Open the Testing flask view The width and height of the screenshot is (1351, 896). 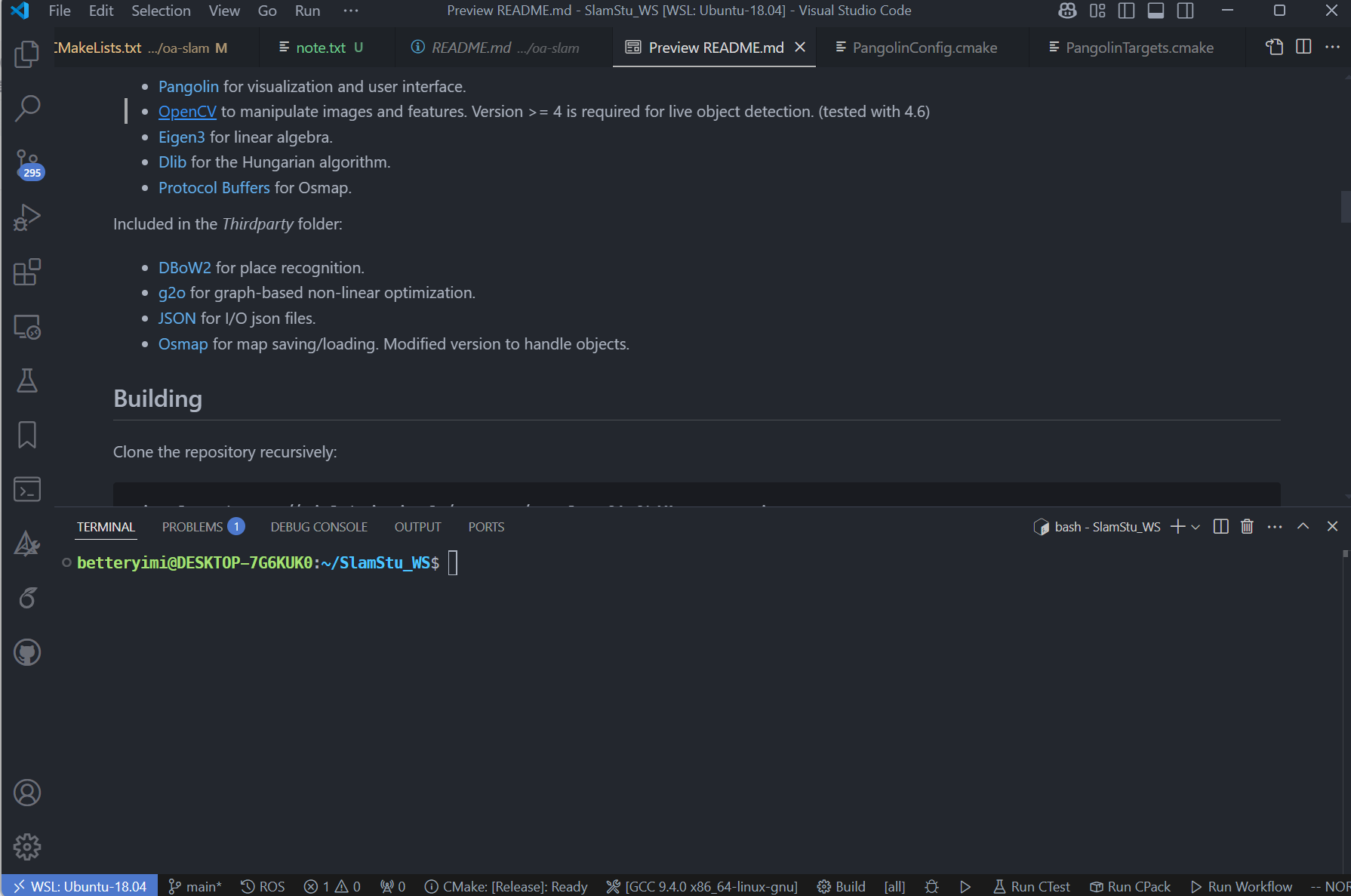pyautogui.click(x=27, y=380)
